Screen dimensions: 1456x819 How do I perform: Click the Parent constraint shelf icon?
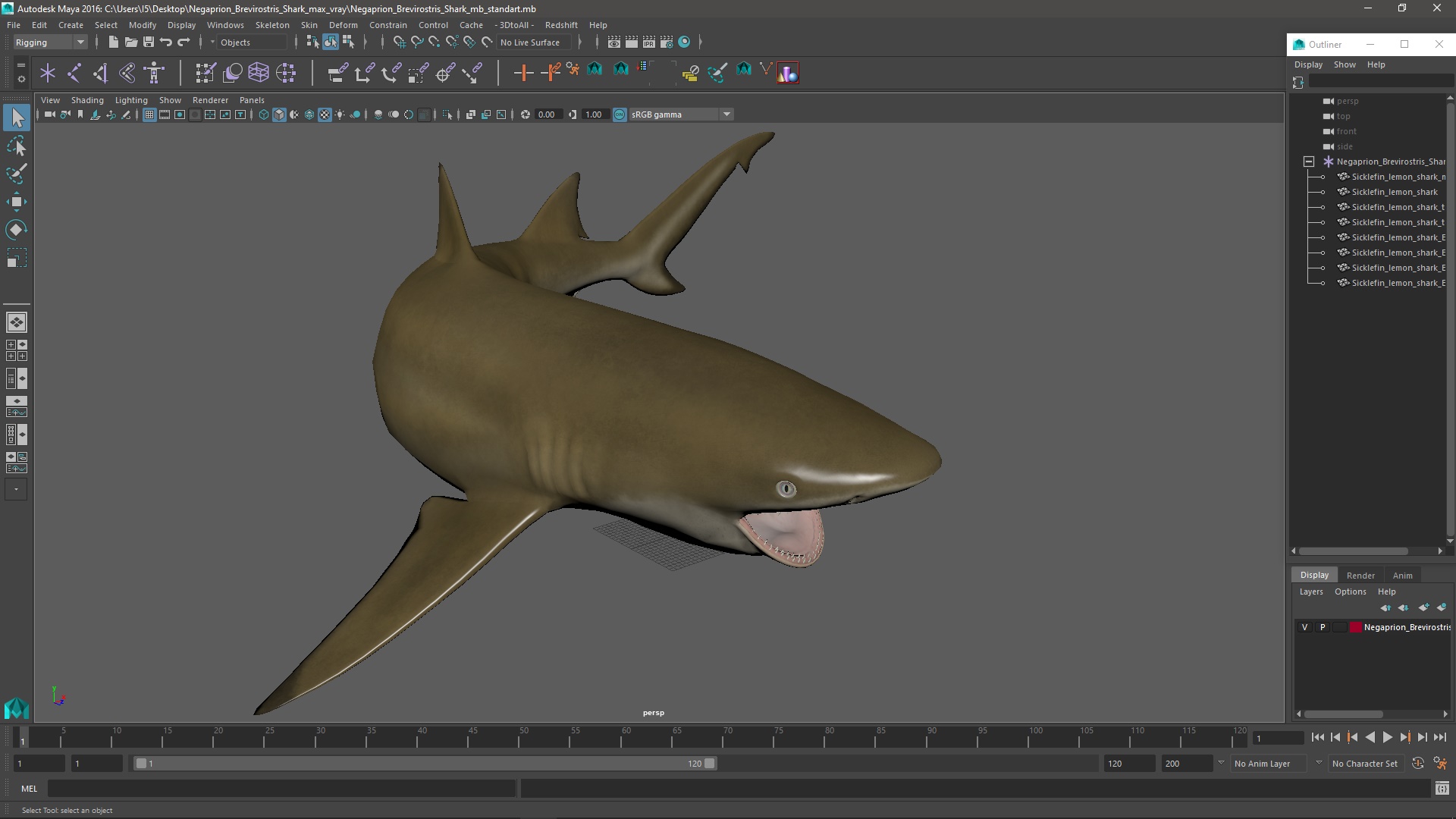click(x=338, y=73)
